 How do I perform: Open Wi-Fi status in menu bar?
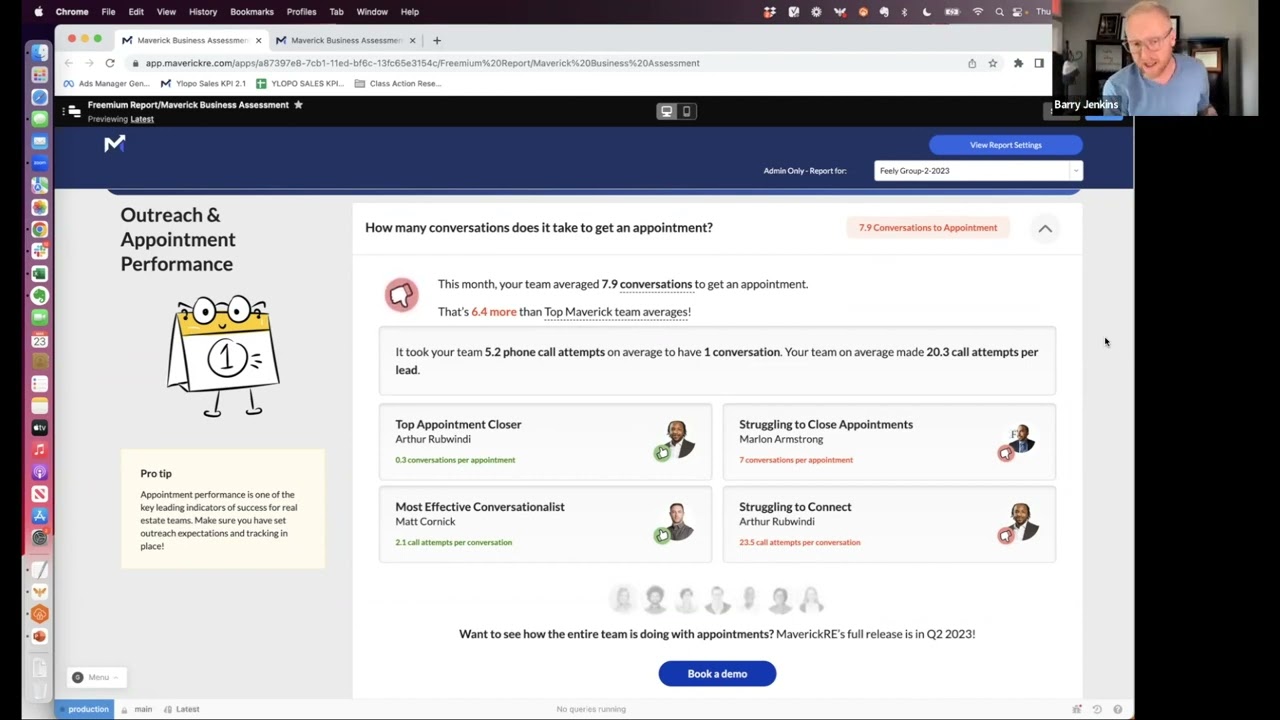(x=977, y=11)
